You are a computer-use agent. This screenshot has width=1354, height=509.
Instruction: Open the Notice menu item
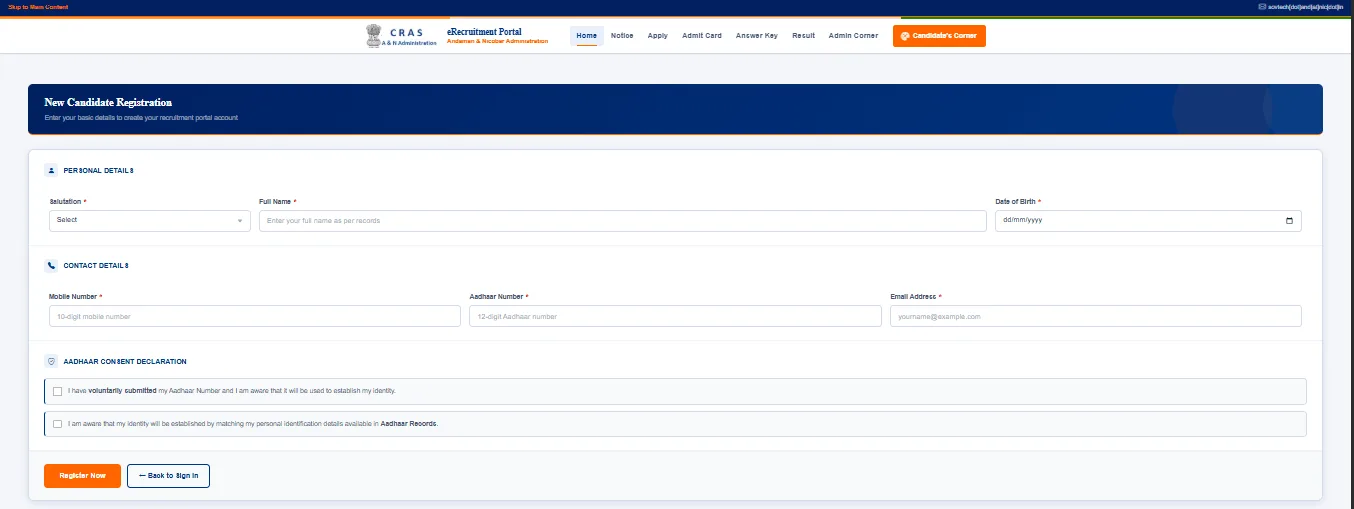622,36
